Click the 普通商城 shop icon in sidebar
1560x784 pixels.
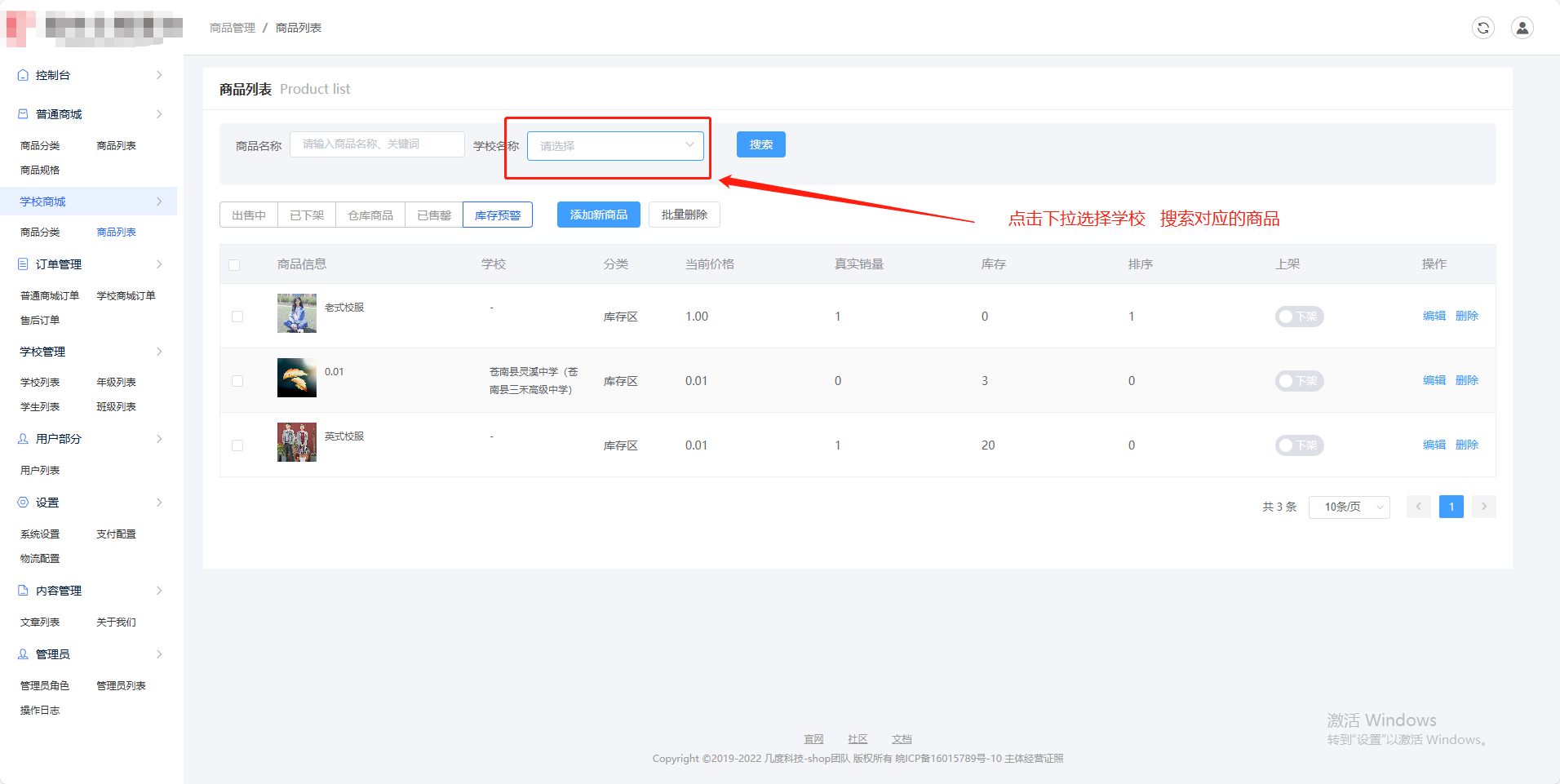[23, 114]
